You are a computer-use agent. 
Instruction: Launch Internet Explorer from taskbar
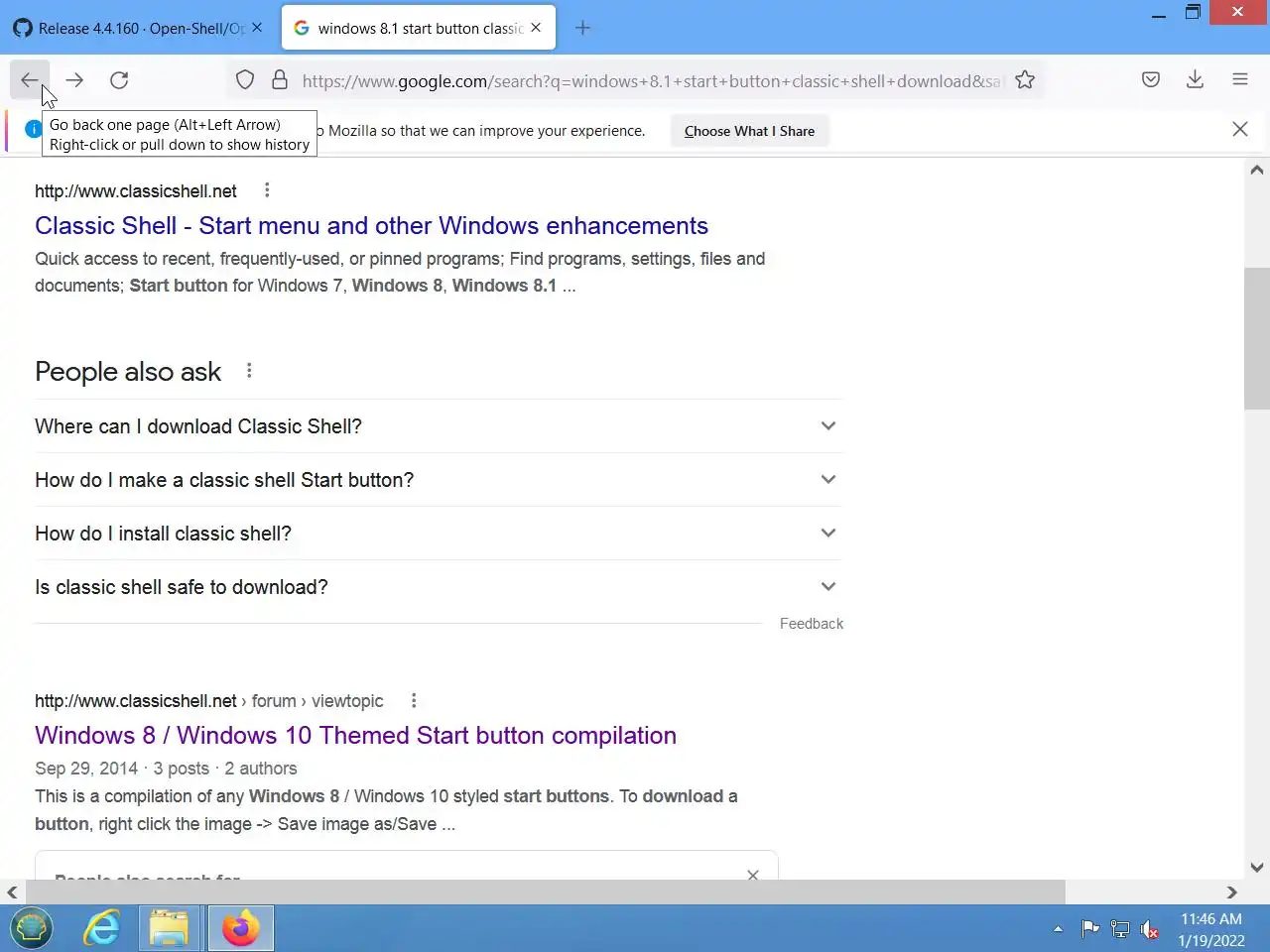101,929
